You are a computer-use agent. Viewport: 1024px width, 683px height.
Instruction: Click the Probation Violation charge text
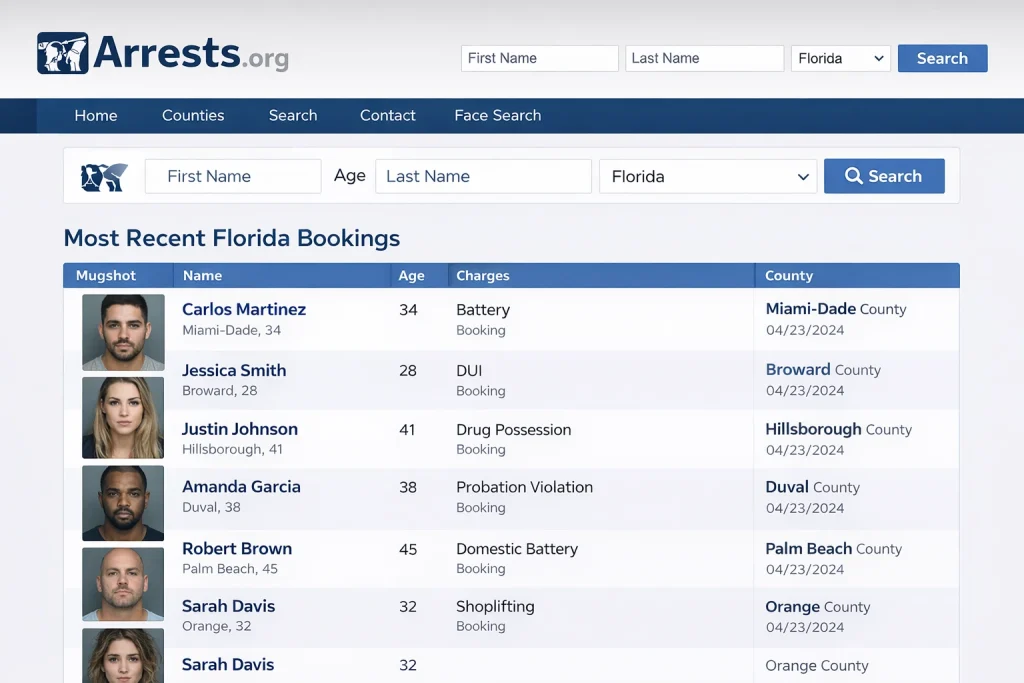(524, 487)
